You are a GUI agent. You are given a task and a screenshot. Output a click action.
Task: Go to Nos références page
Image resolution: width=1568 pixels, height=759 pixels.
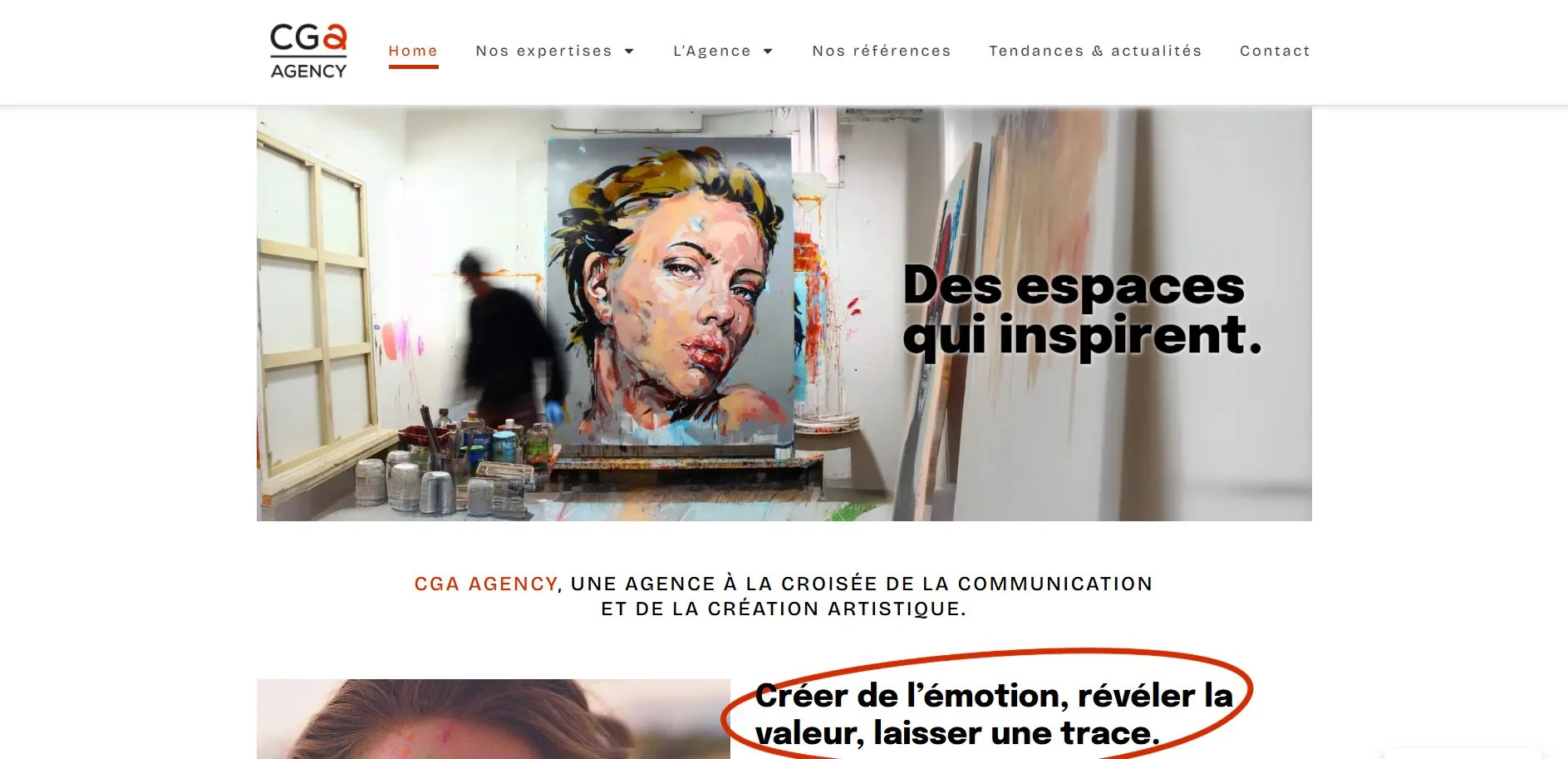pos(882,51)
